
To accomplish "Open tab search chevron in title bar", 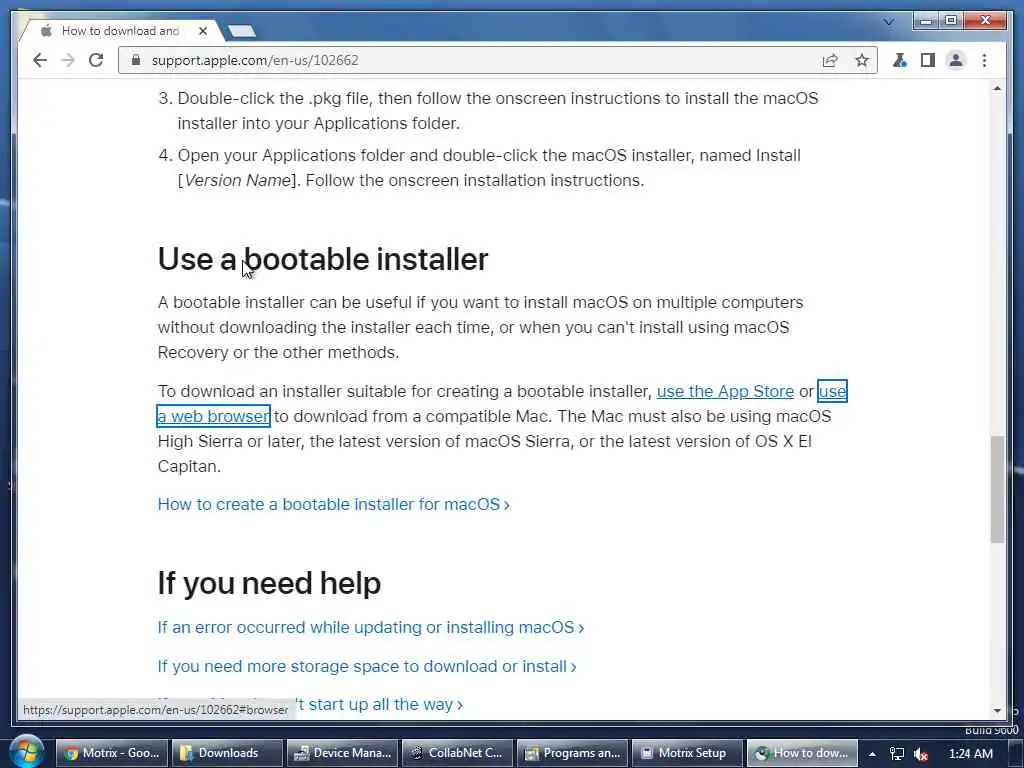I will (x=888, y=22).
